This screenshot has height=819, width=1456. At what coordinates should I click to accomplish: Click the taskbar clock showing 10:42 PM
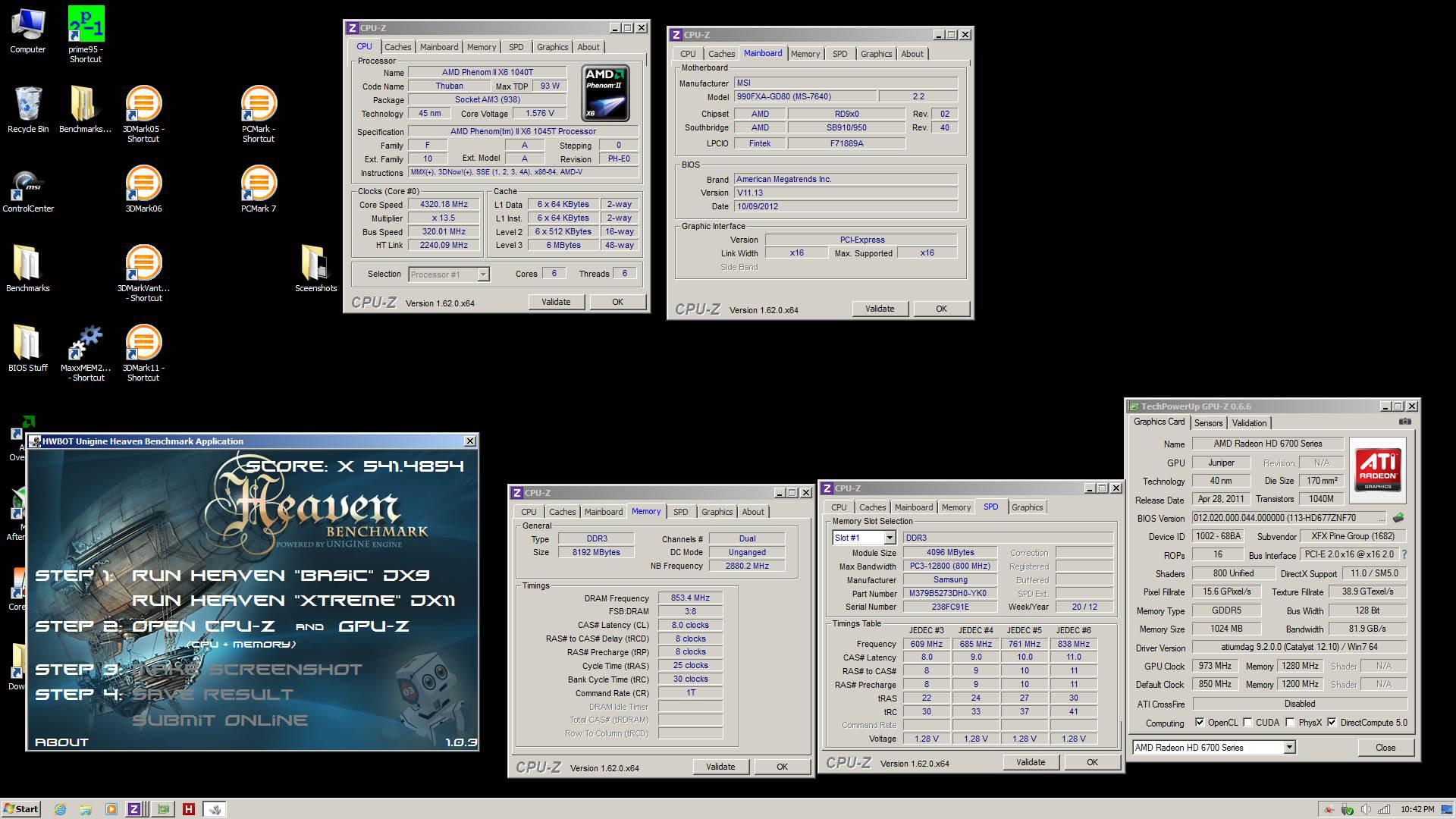click(x=1417, y=809)
